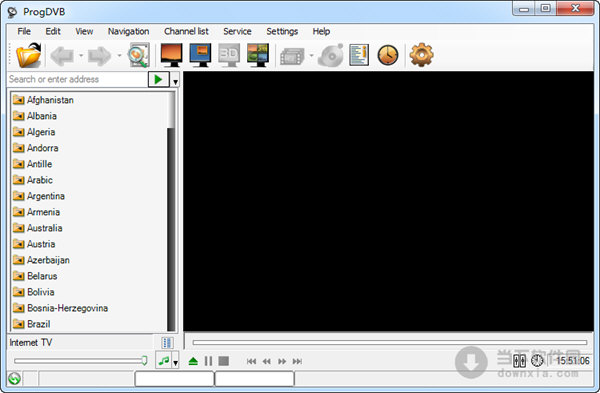Viewport: 600px width, 393px height.
Task: Click the channel list vertical scrollbar
Action: click(x=171, y=211)
